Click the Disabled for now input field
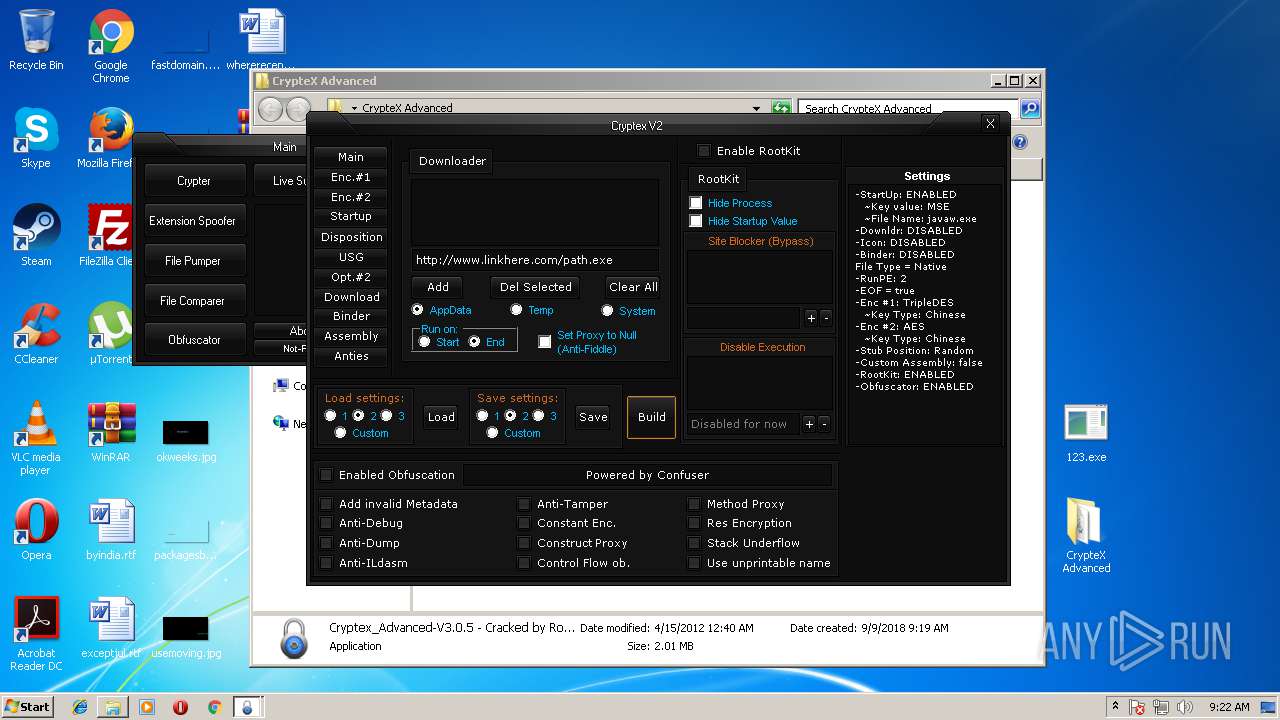 point(743,424)
